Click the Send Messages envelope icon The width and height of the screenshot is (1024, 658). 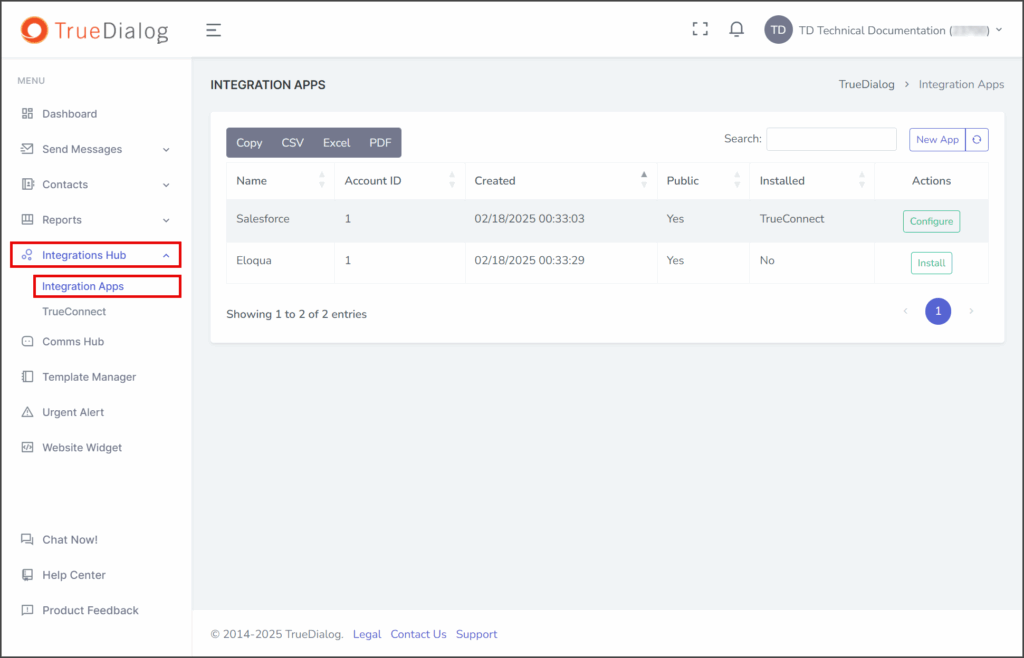[27, 149]
